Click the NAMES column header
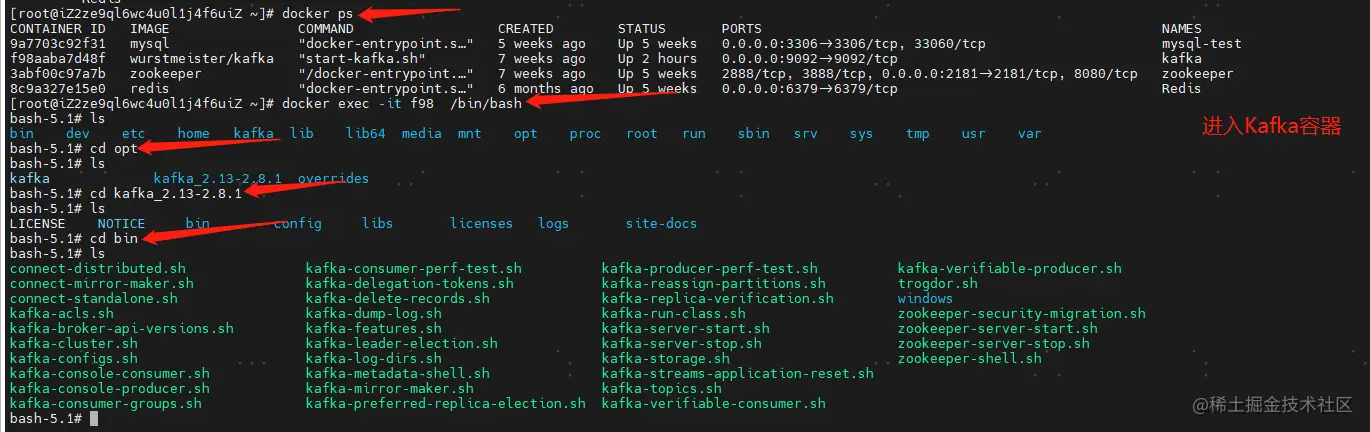 click(1181, 28)
